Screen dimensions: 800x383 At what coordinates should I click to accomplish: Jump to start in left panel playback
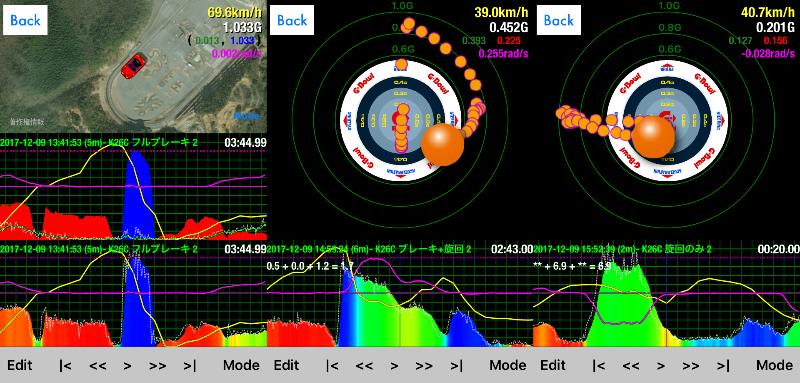(65, 365)
